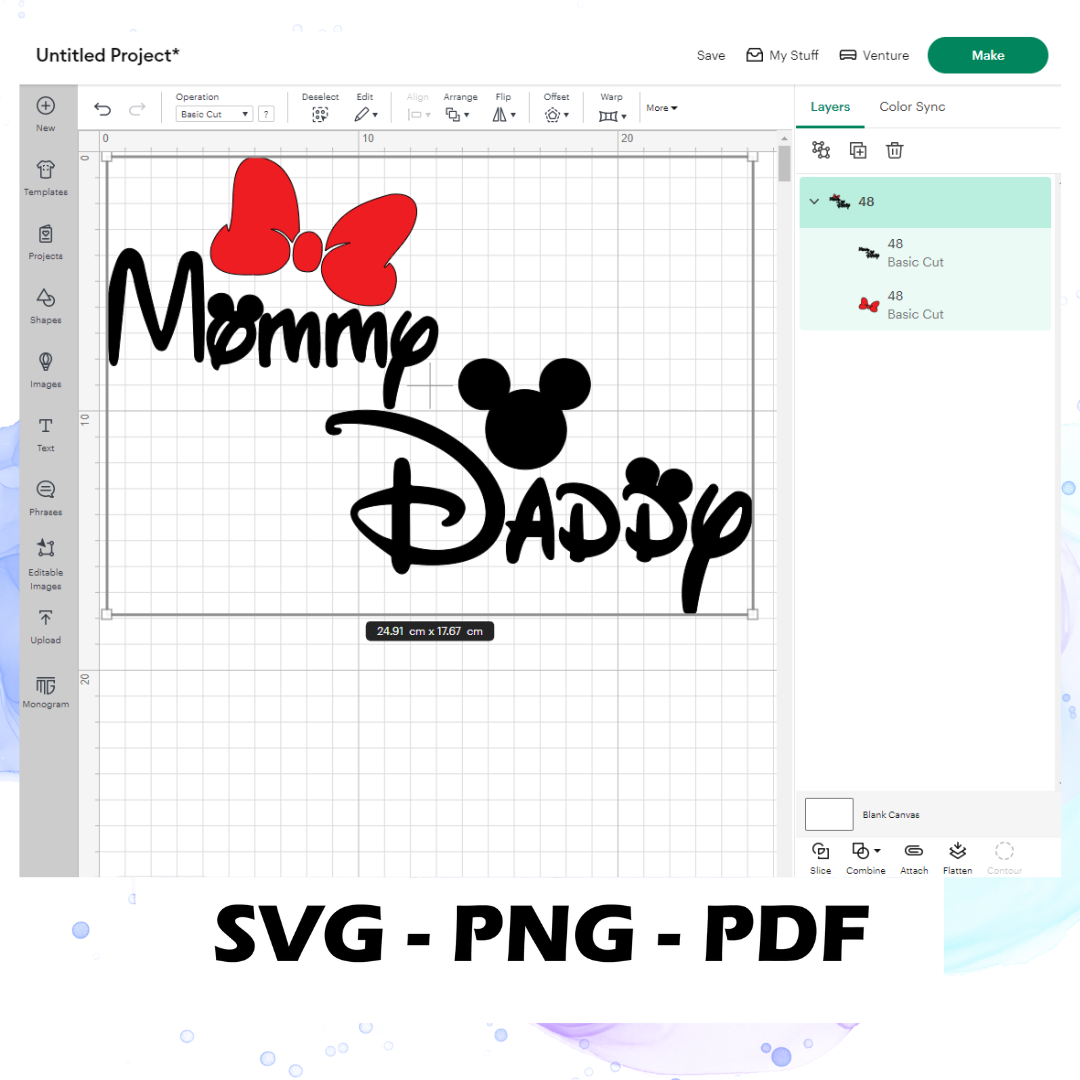
Task: Open the Projects panel
Action: click(x=45, y=242)
